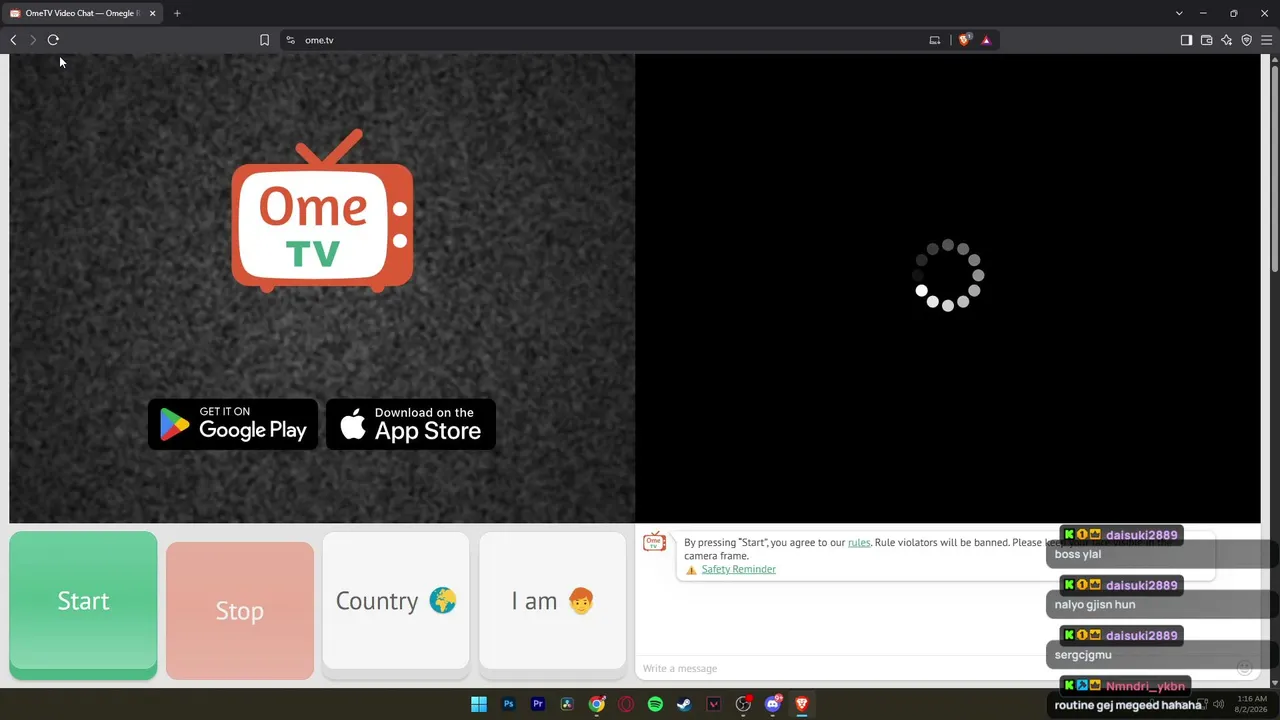The image size is (1280, 720).
Task: Open DaVinci Resolve from the taskbar
Action: coord(567,704)
